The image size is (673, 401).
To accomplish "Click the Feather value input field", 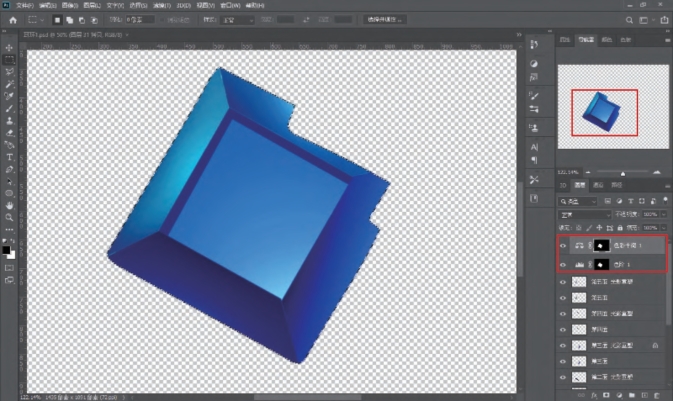I will pyautogui.click(x=140, y=20).
